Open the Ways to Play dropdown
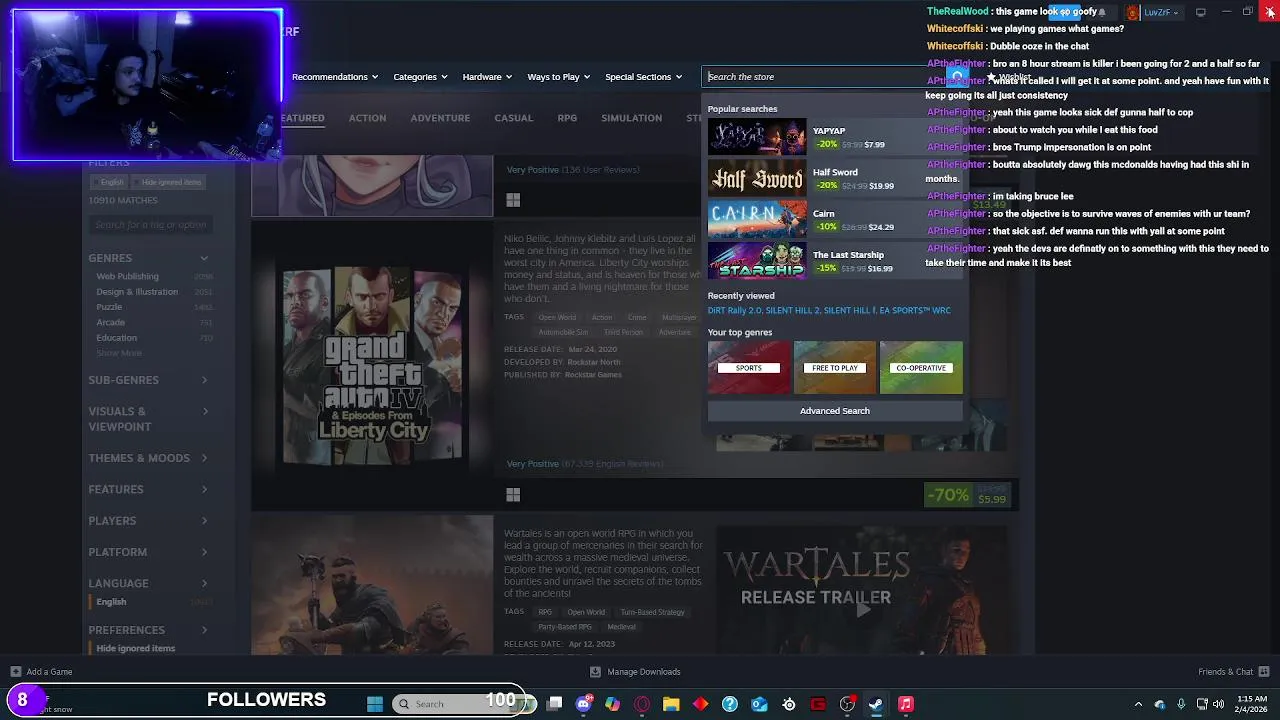The image size is (1280, 720). (x=559, y=77)
